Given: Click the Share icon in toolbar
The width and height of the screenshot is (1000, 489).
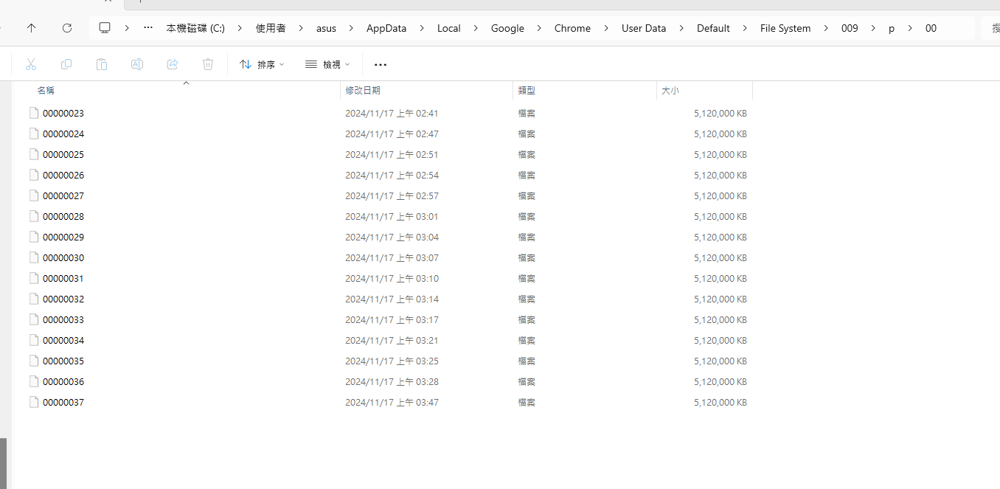Looking at the screenshot, I should pyautogui.click(x=172, y=64).
